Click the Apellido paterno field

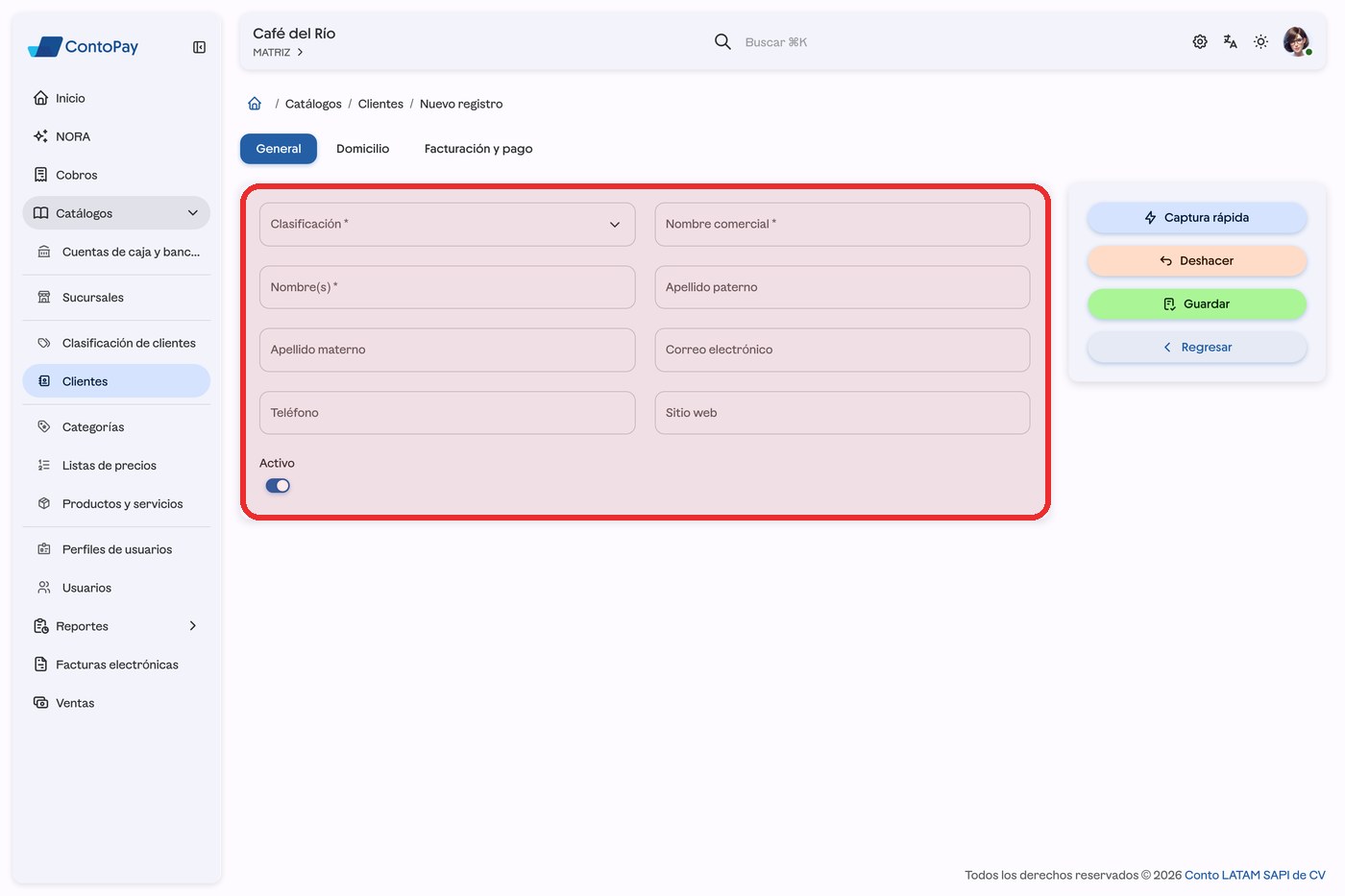pos(843,287)
